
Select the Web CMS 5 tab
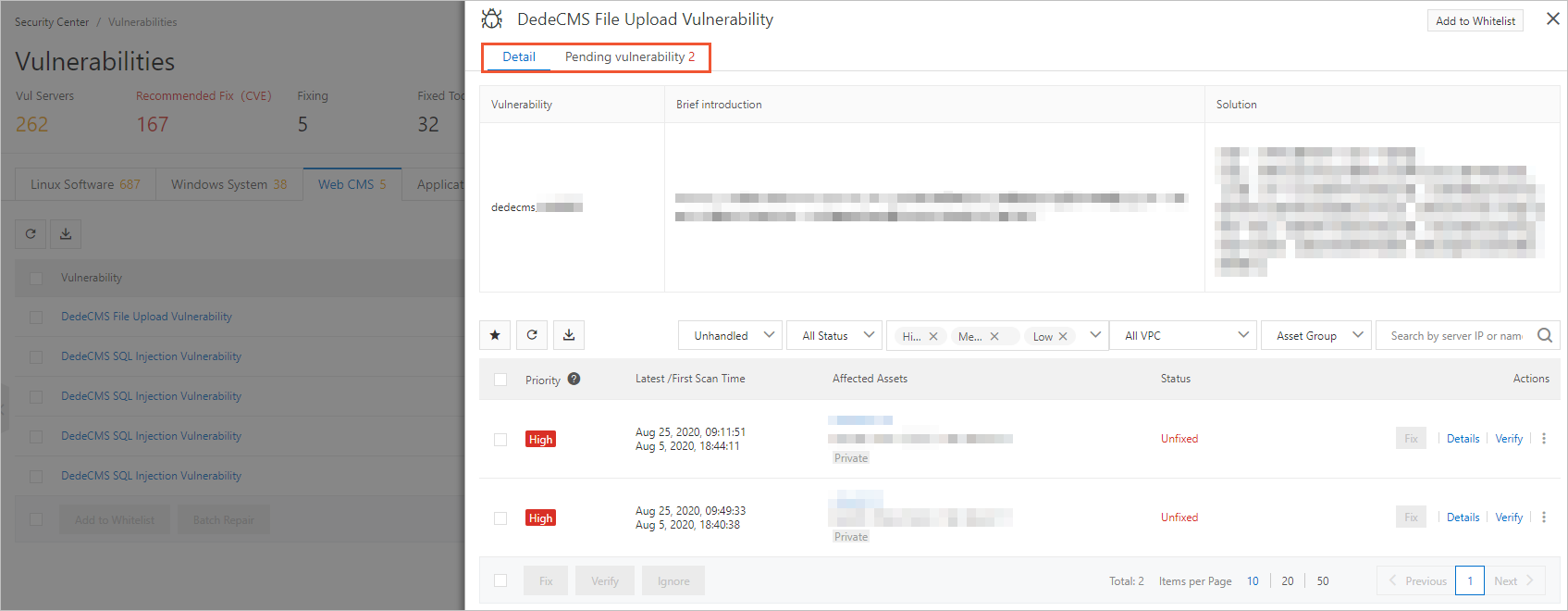(x=352, y=184)
